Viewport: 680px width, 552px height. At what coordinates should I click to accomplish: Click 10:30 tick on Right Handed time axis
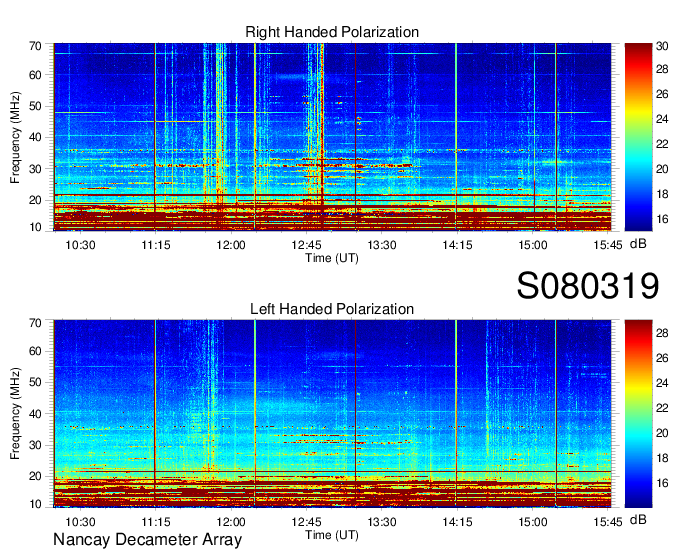point(80,245)
